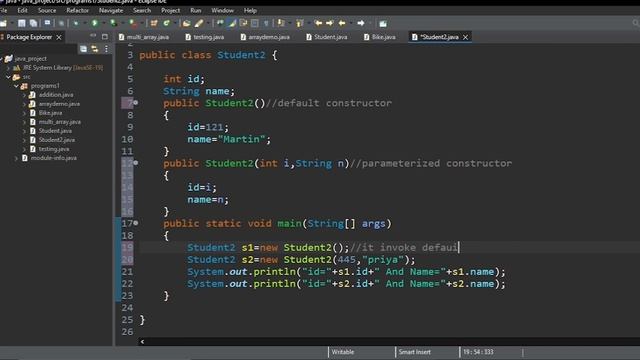The image size is (640, 360).
Task: Minimize the Package Explorer panel
Action: click(93, 36)
